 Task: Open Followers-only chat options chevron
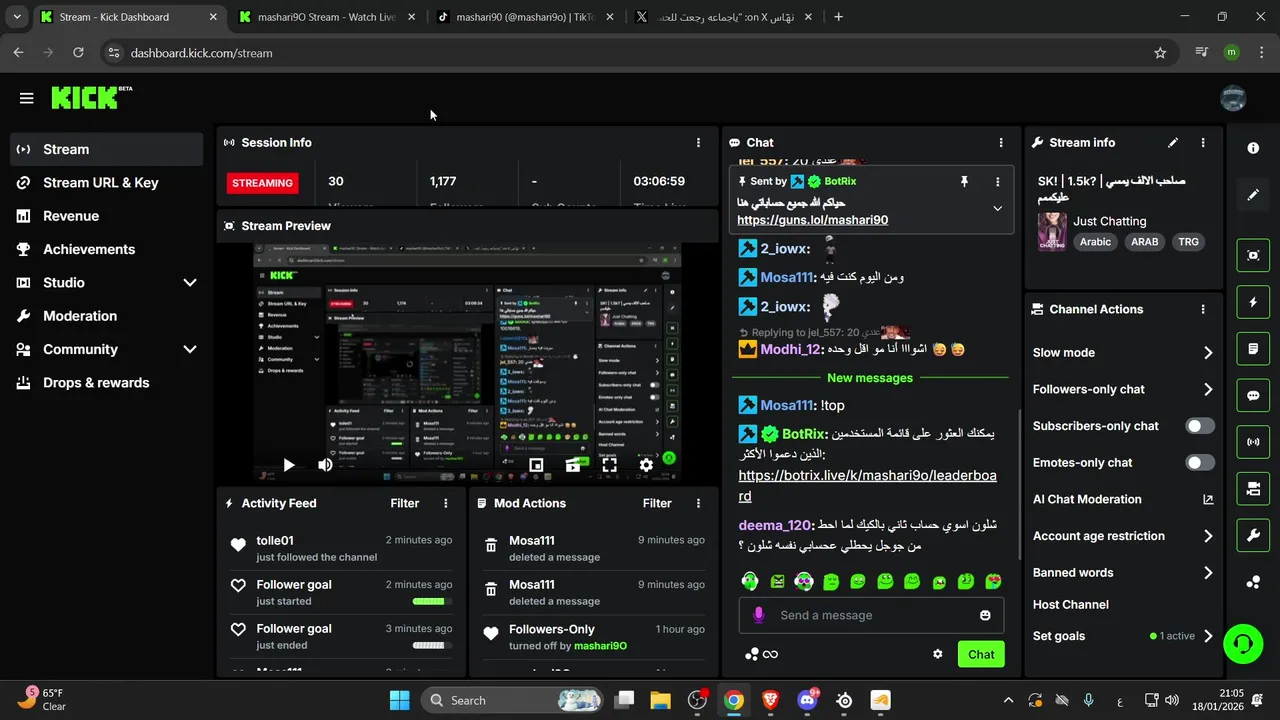1208,390
